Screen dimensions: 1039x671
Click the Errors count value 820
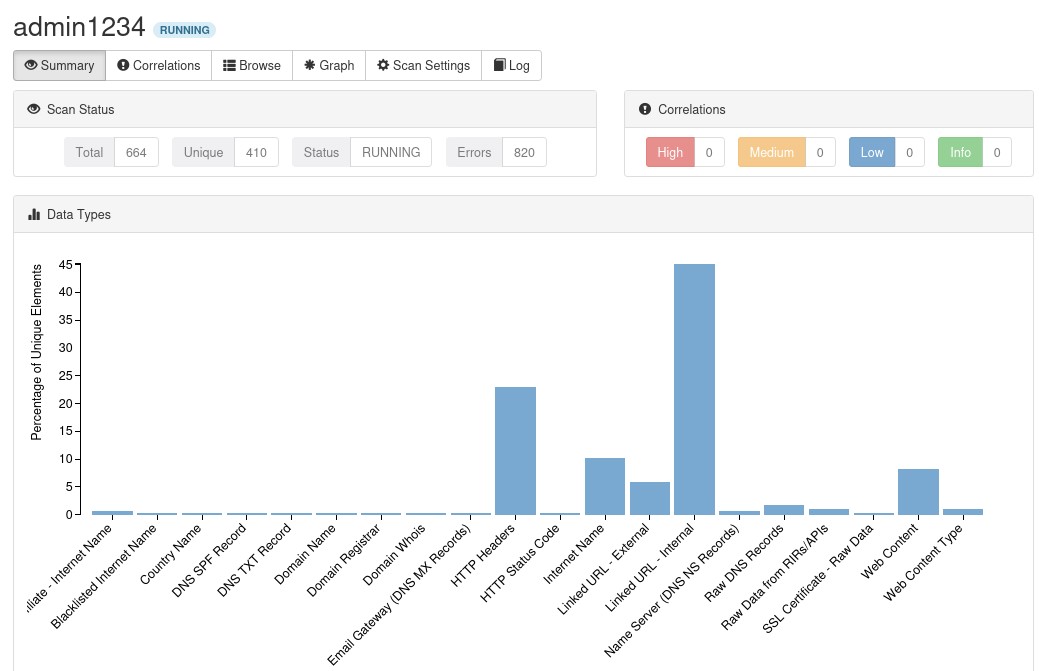[524, 152]
